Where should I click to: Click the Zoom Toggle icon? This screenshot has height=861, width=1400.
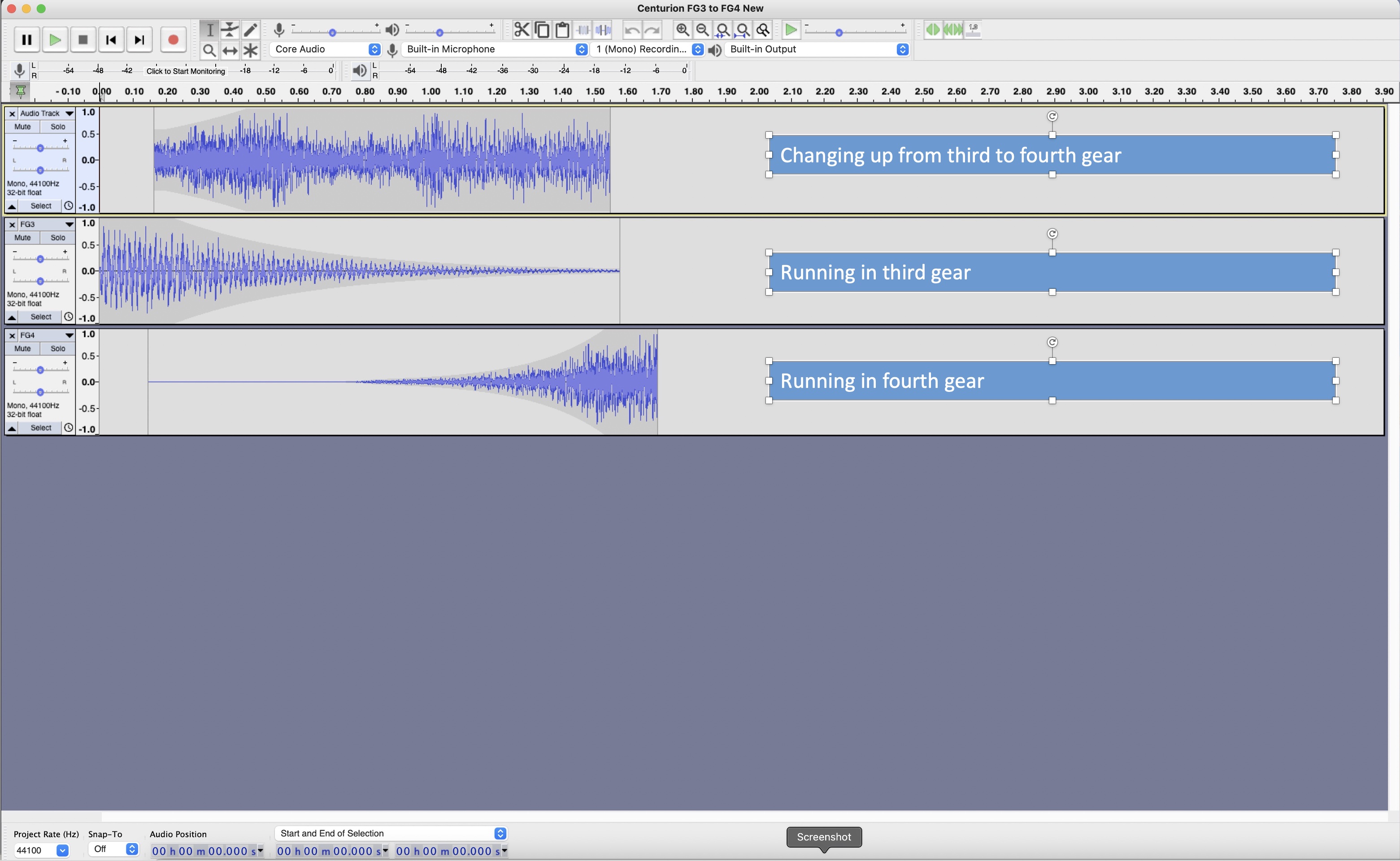[x=763, y=30]
